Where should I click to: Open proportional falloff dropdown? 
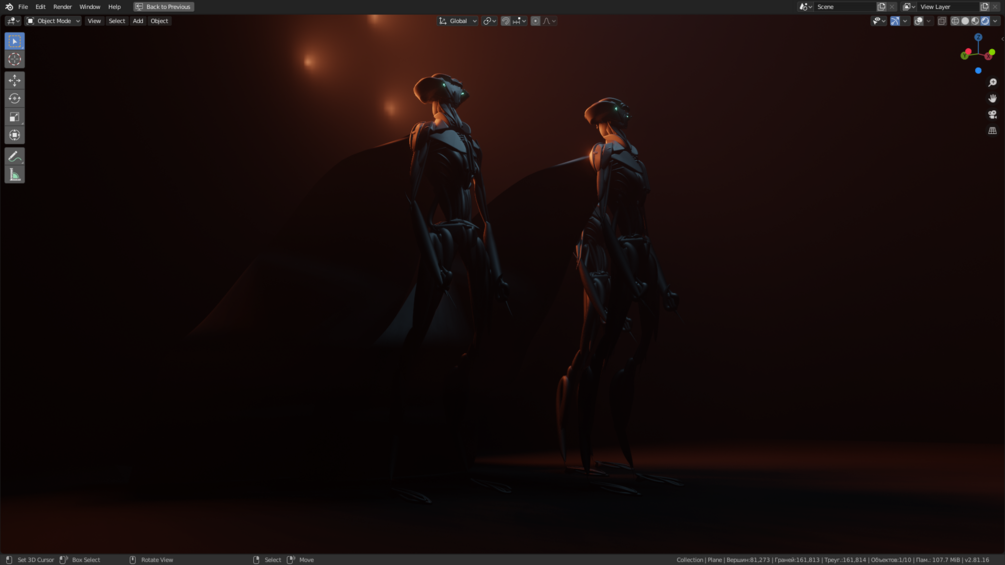(549, 21)
